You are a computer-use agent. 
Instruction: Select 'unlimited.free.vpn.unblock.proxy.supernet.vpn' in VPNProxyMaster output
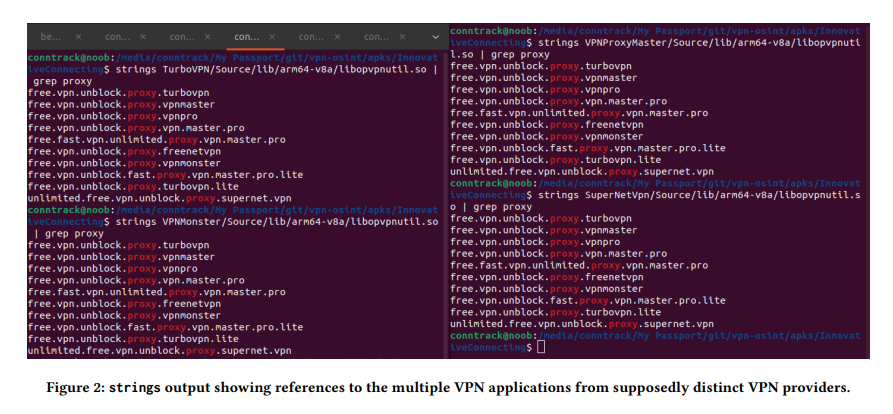[581, 171]
